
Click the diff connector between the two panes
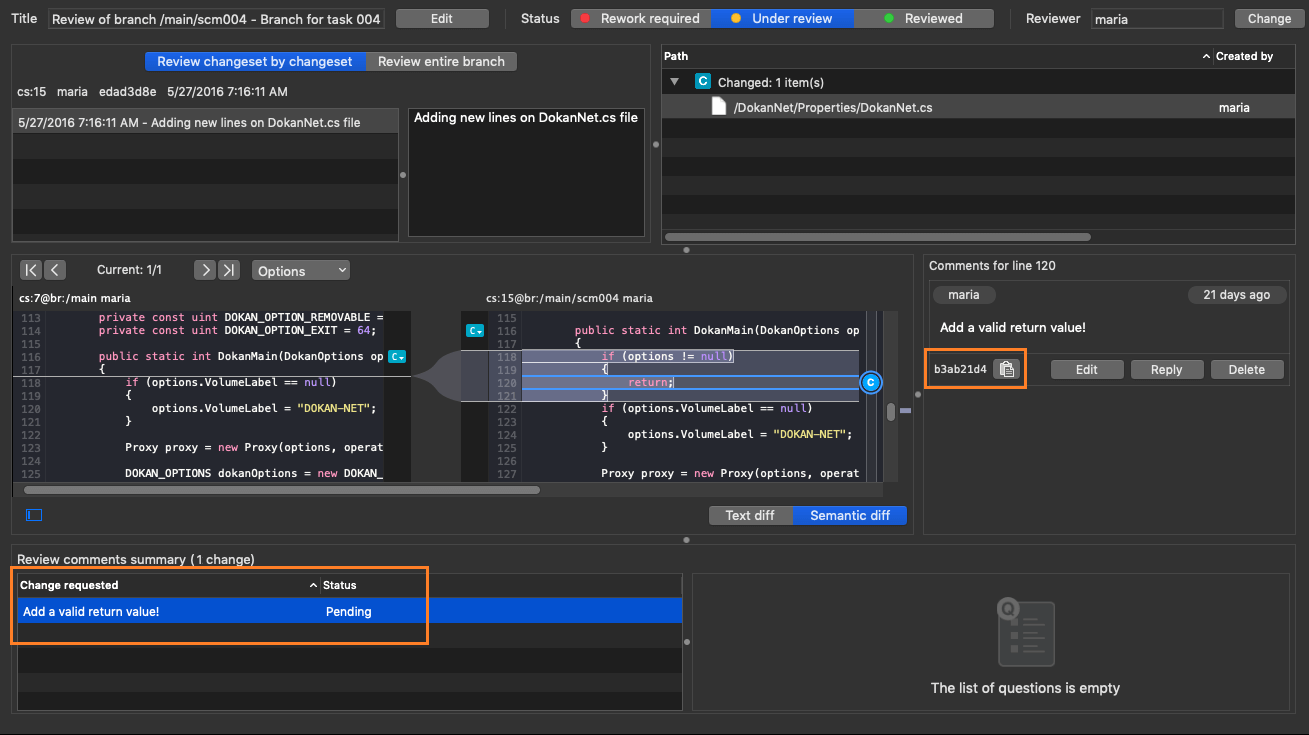tap(435, 377)
